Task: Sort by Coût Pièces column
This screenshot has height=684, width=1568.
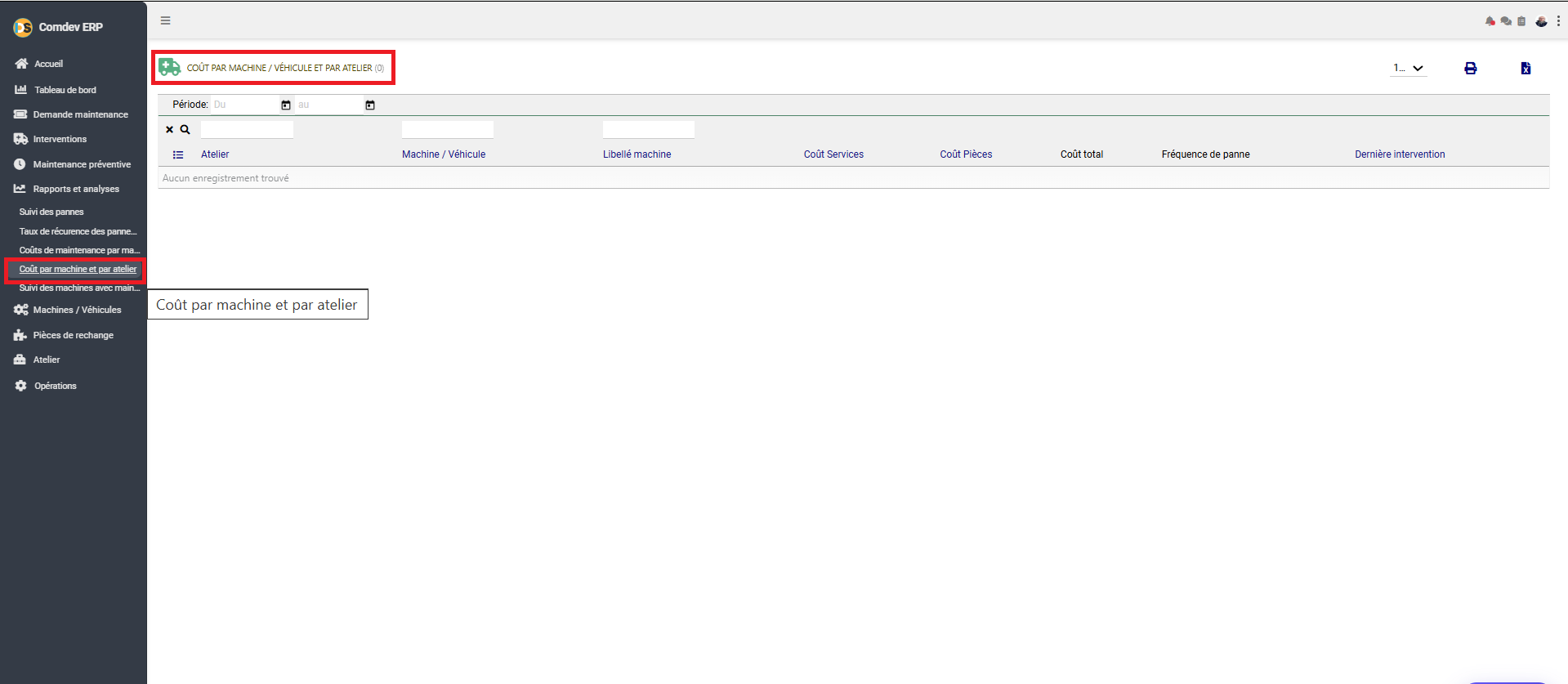Action: tap(966, 154)
